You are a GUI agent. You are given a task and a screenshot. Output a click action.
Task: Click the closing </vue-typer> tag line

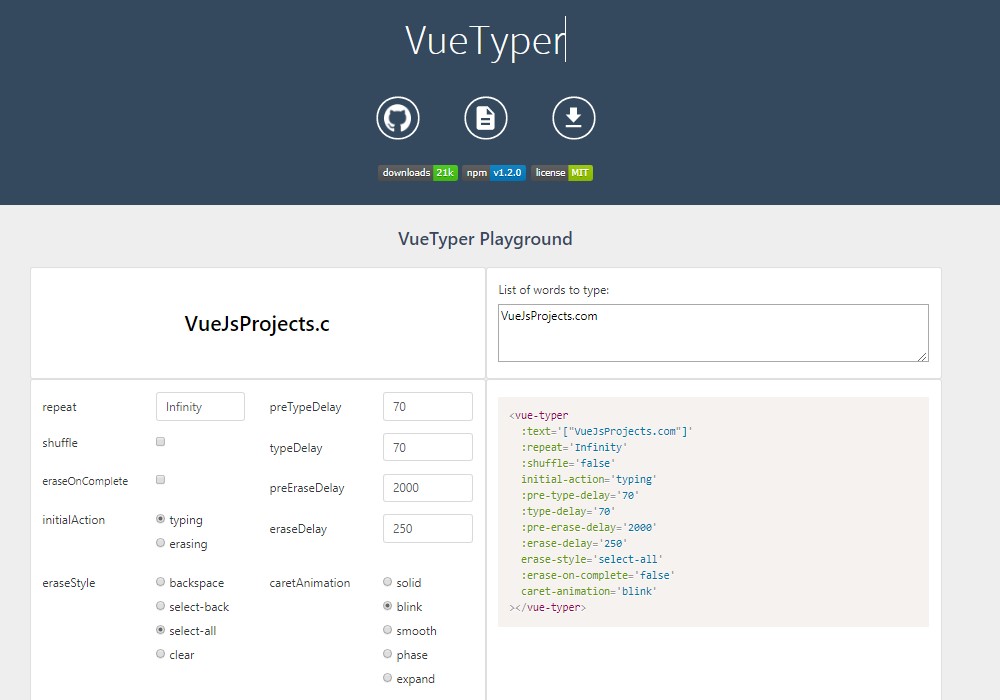pos(548,608)
